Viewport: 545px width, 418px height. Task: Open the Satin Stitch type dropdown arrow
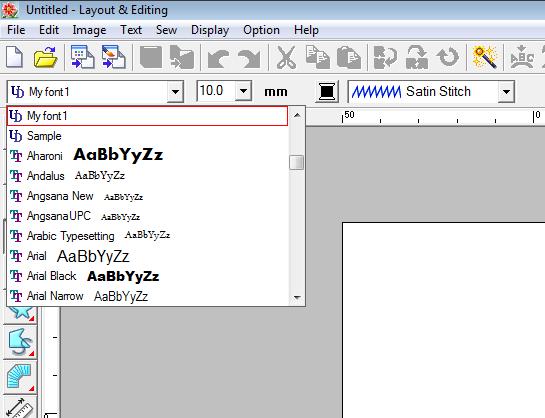[x=506, y=92]
